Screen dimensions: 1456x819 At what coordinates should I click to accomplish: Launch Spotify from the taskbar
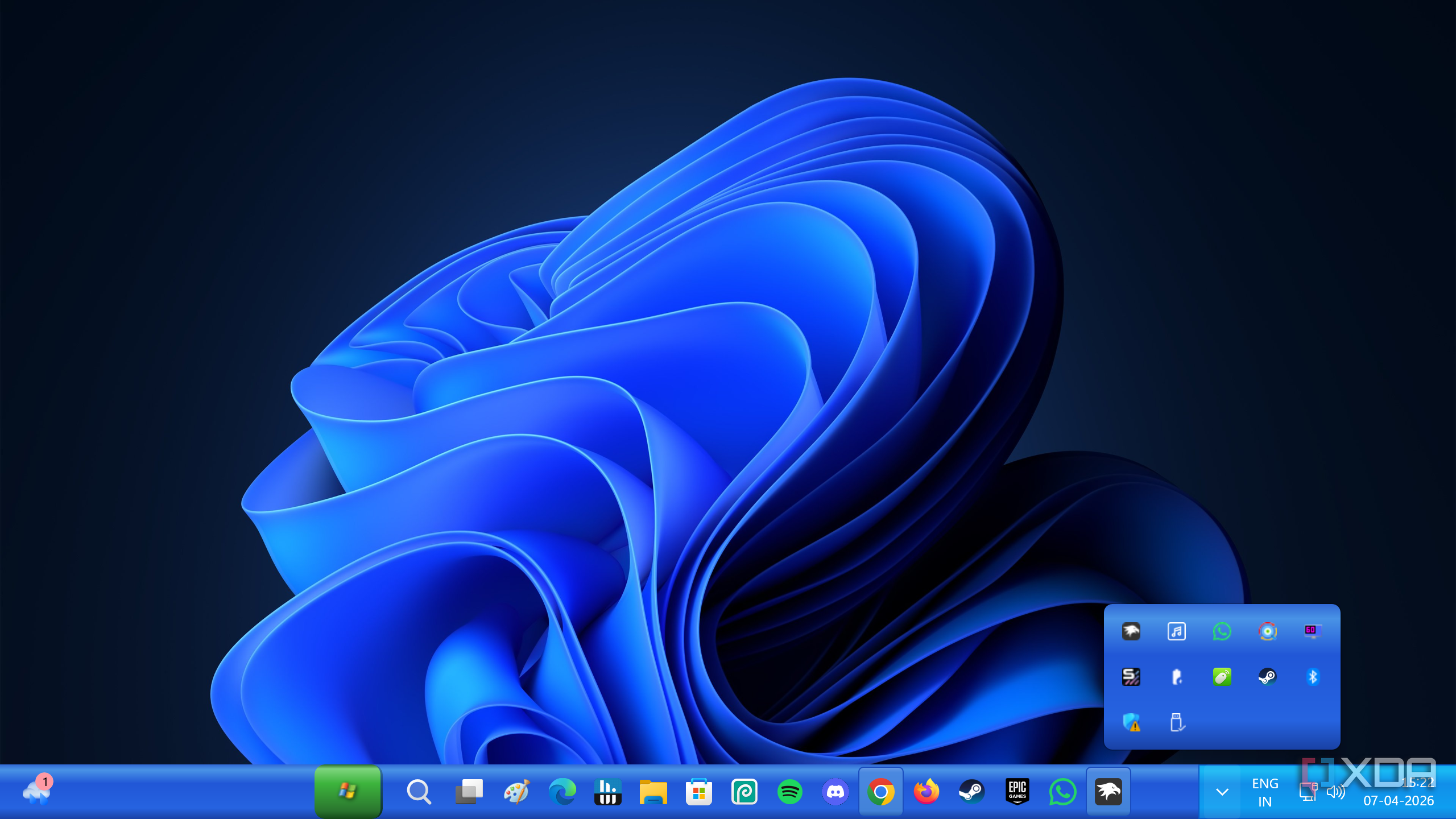tap(789, 792)
